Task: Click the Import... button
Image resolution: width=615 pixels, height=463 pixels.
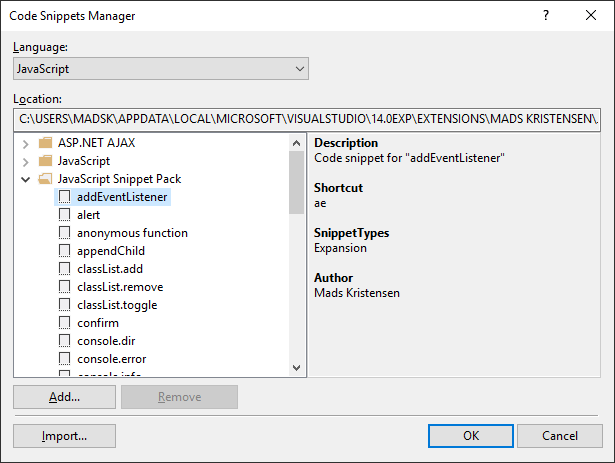Action: click(x=65, y=436)
